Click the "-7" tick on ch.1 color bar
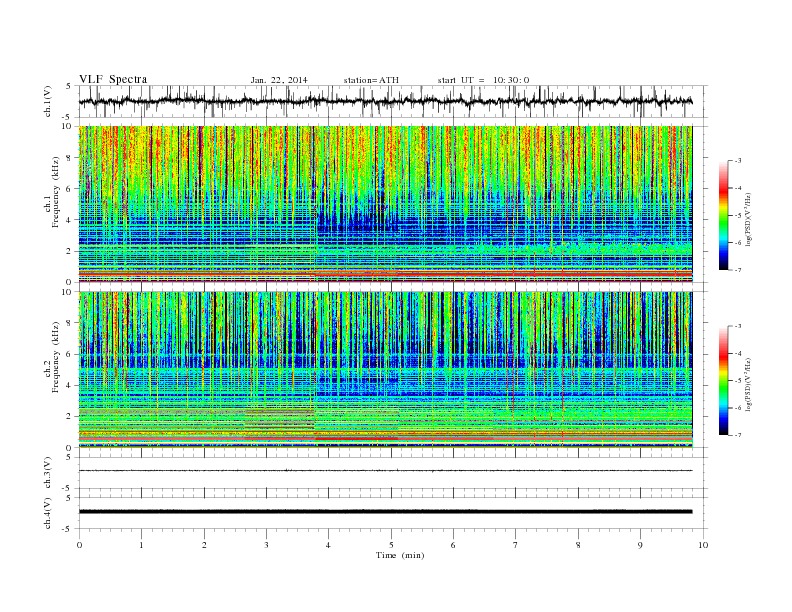This screenshot has height=612, width=792. (737, 270)
